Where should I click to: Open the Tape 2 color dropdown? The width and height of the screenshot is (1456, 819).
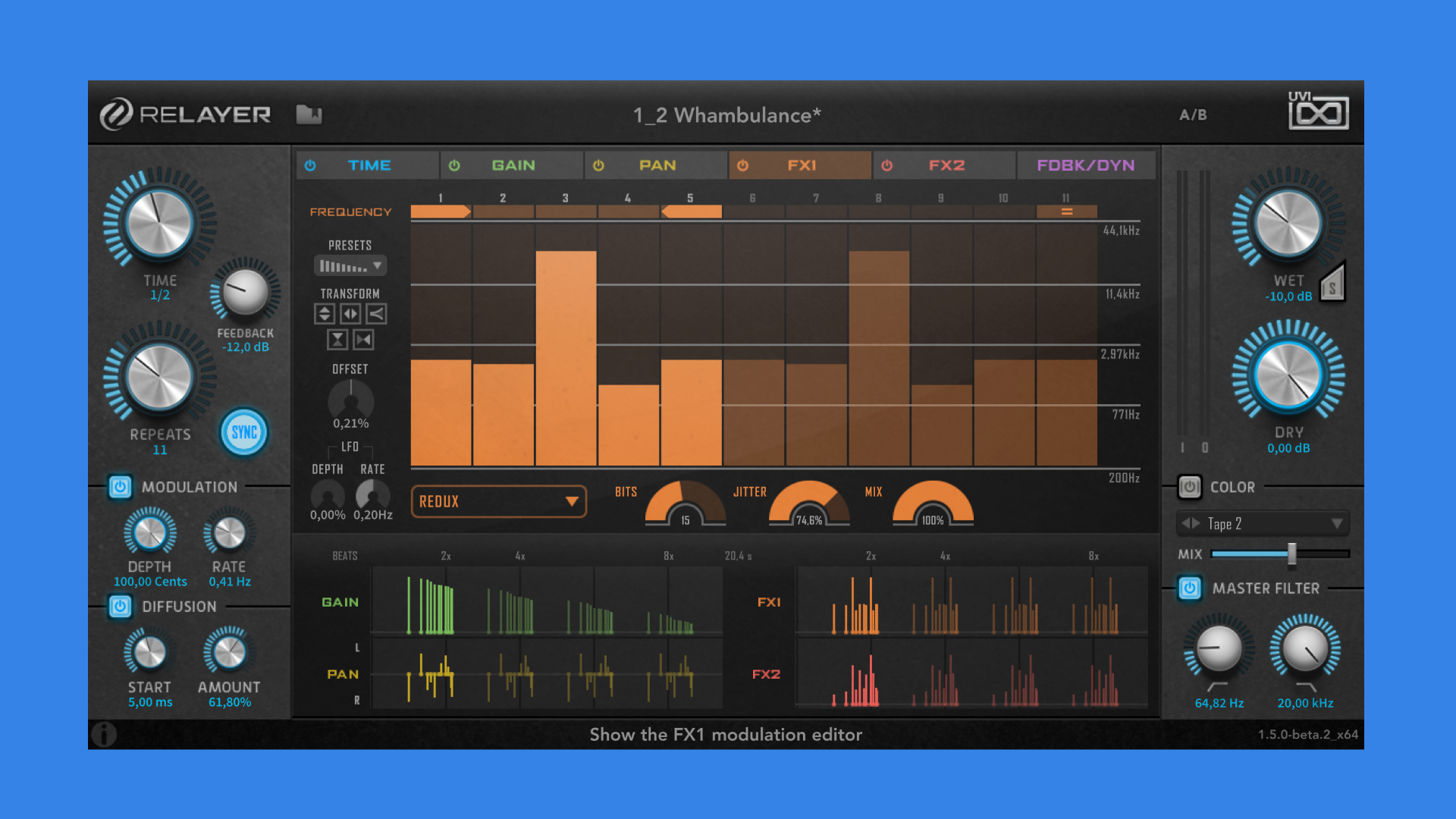click(x=1263, y=523)
